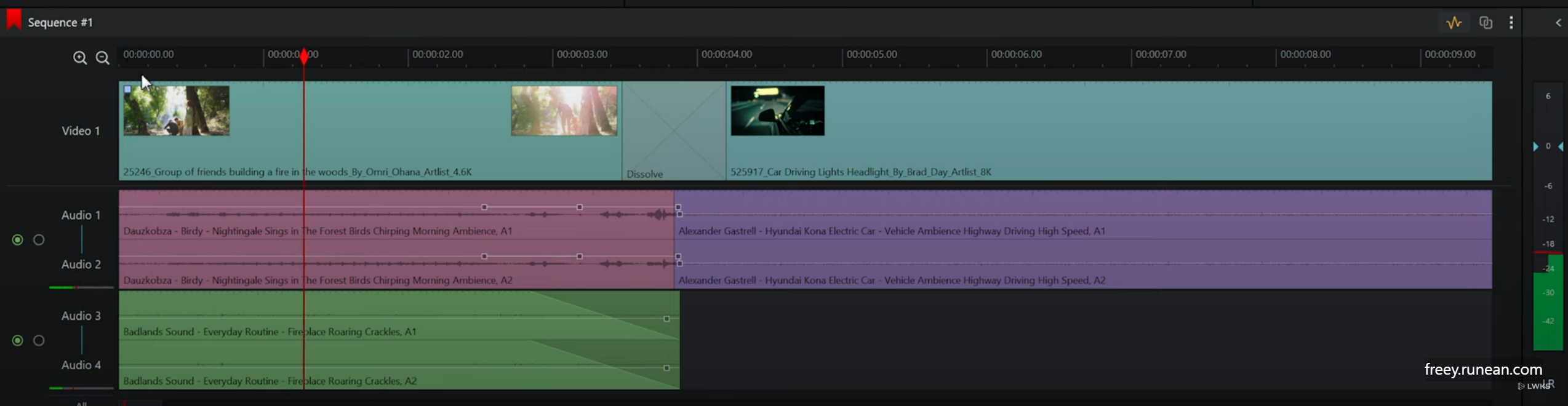Select the Audio 1 track label
The width and height of the screenshot is (1568, 406).
tap(81, 215)
